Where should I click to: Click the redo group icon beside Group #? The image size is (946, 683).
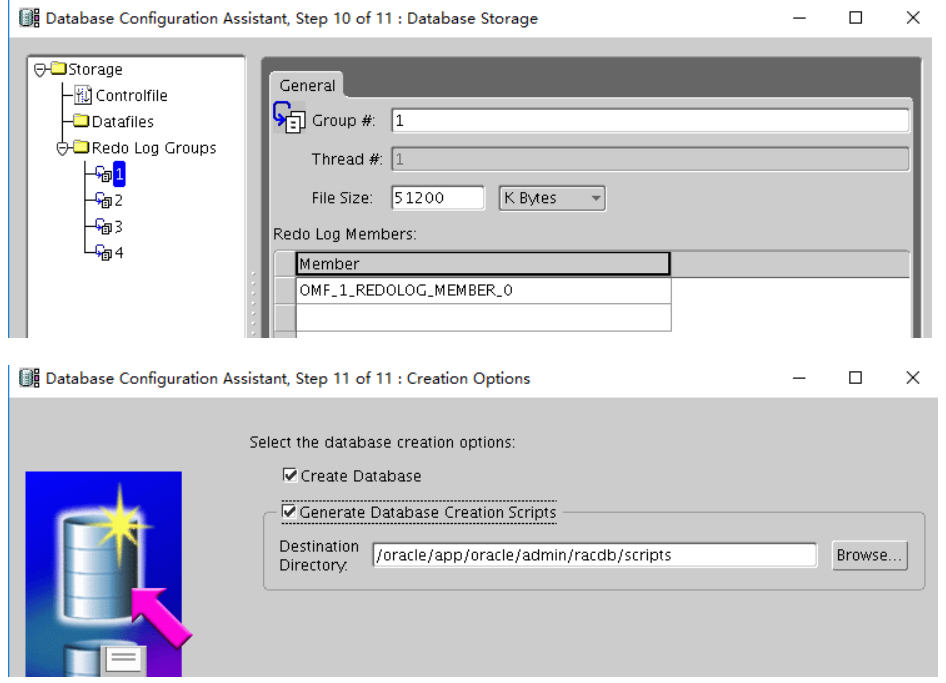click(x=289, y=118)
